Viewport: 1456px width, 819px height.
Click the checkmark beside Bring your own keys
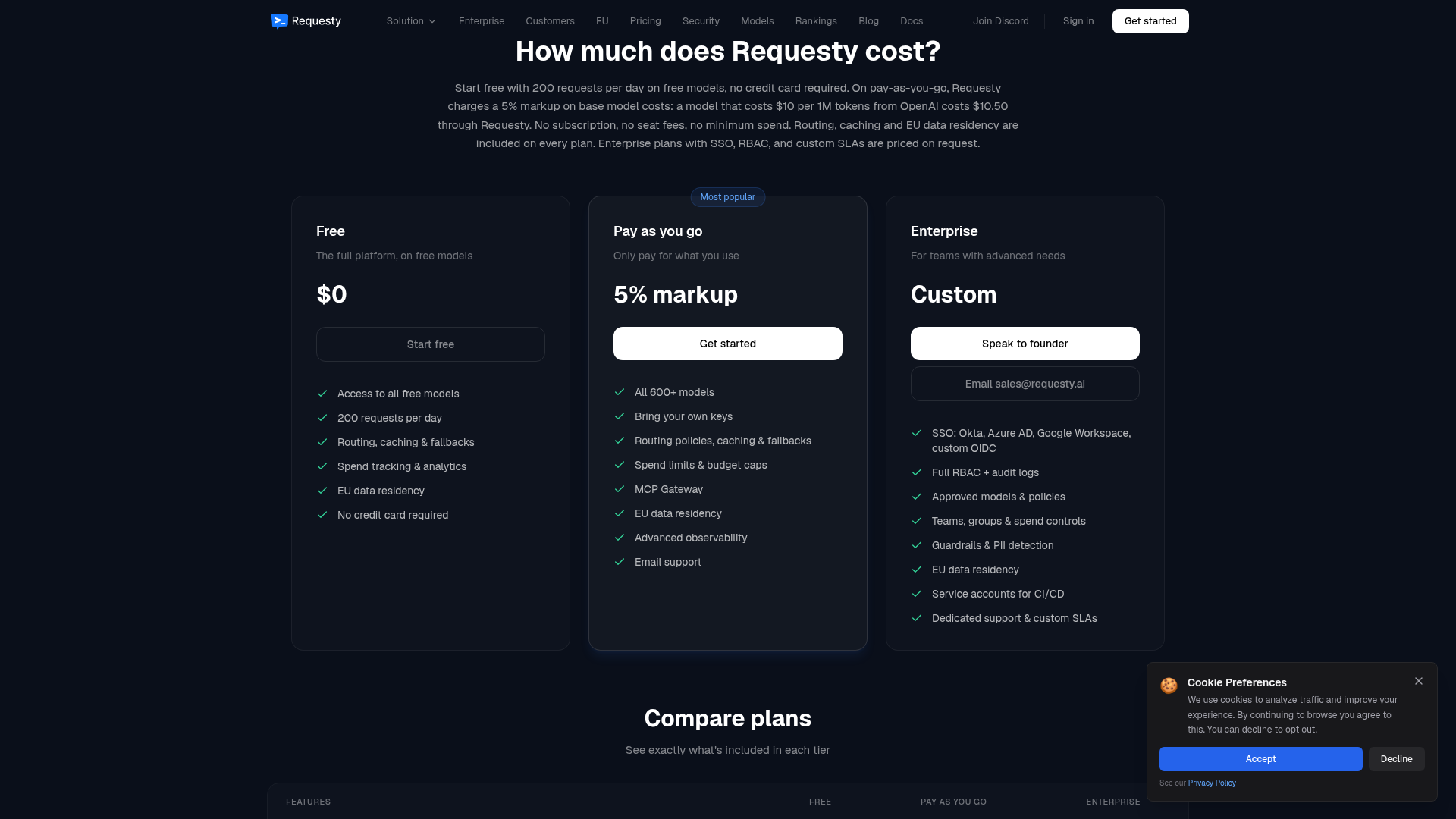coord(620,416)
